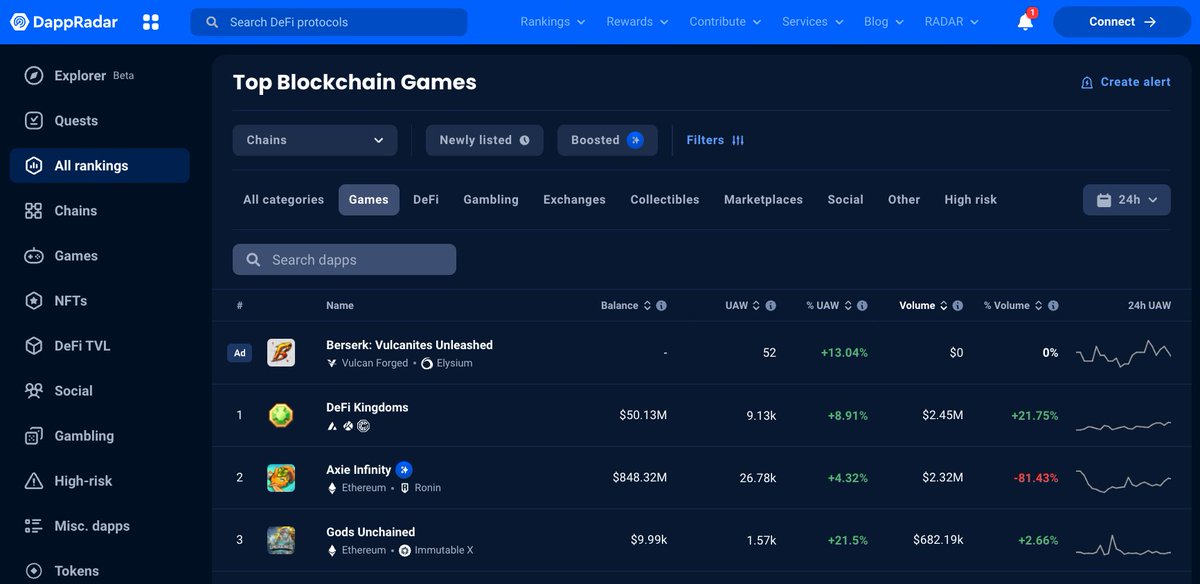Viewport: 1200px width, 584px height.
Task: Click the UAW column info icon
Action: pos(771,306)
